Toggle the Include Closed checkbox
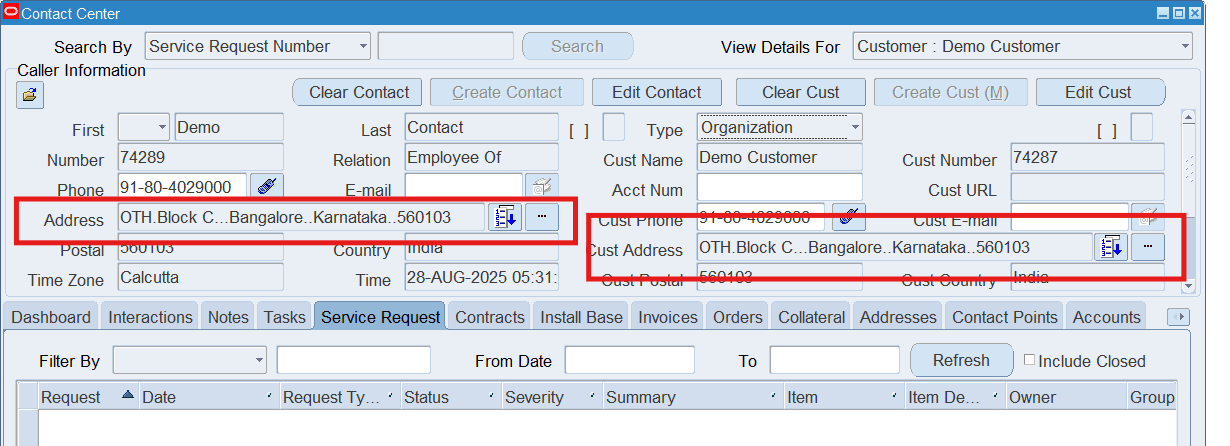The image size is (1230, 446). (1029, 360)
